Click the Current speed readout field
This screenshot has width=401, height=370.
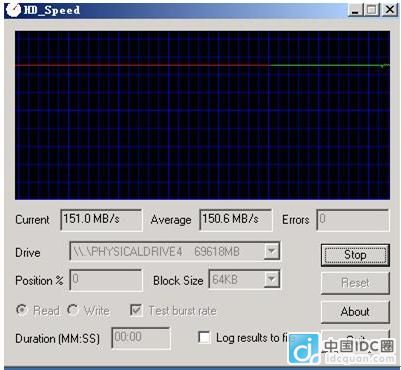tap(101, 220)
